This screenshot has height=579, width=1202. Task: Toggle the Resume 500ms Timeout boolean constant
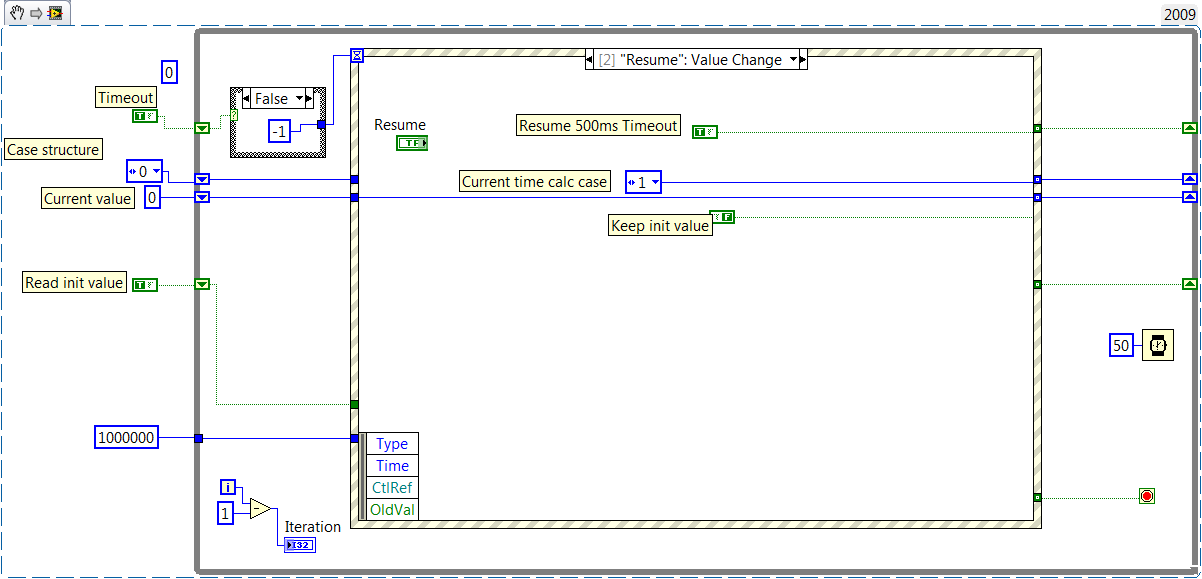[x=705, y=131]
